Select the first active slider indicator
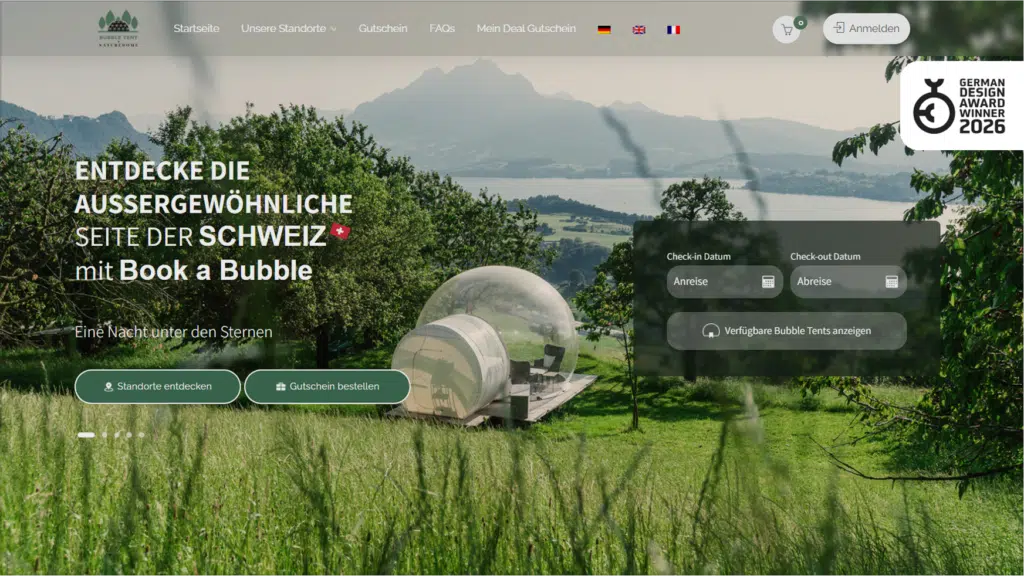This screenshot has width=1024, height=576. [x=86, y=435]
